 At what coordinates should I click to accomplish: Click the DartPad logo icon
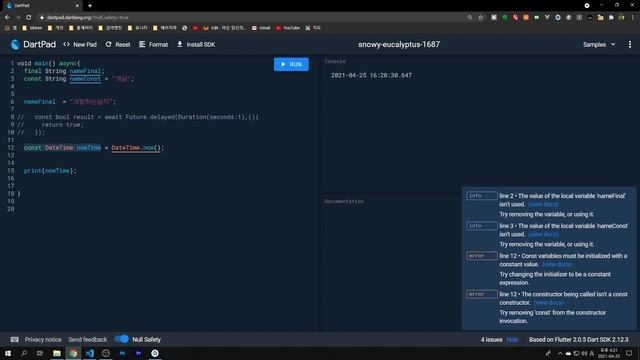click(15, 44)
